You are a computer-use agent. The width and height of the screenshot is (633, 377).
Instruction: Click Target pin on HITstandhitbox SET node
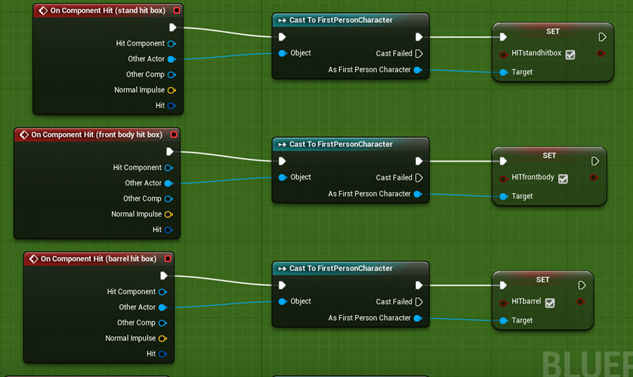503,72
